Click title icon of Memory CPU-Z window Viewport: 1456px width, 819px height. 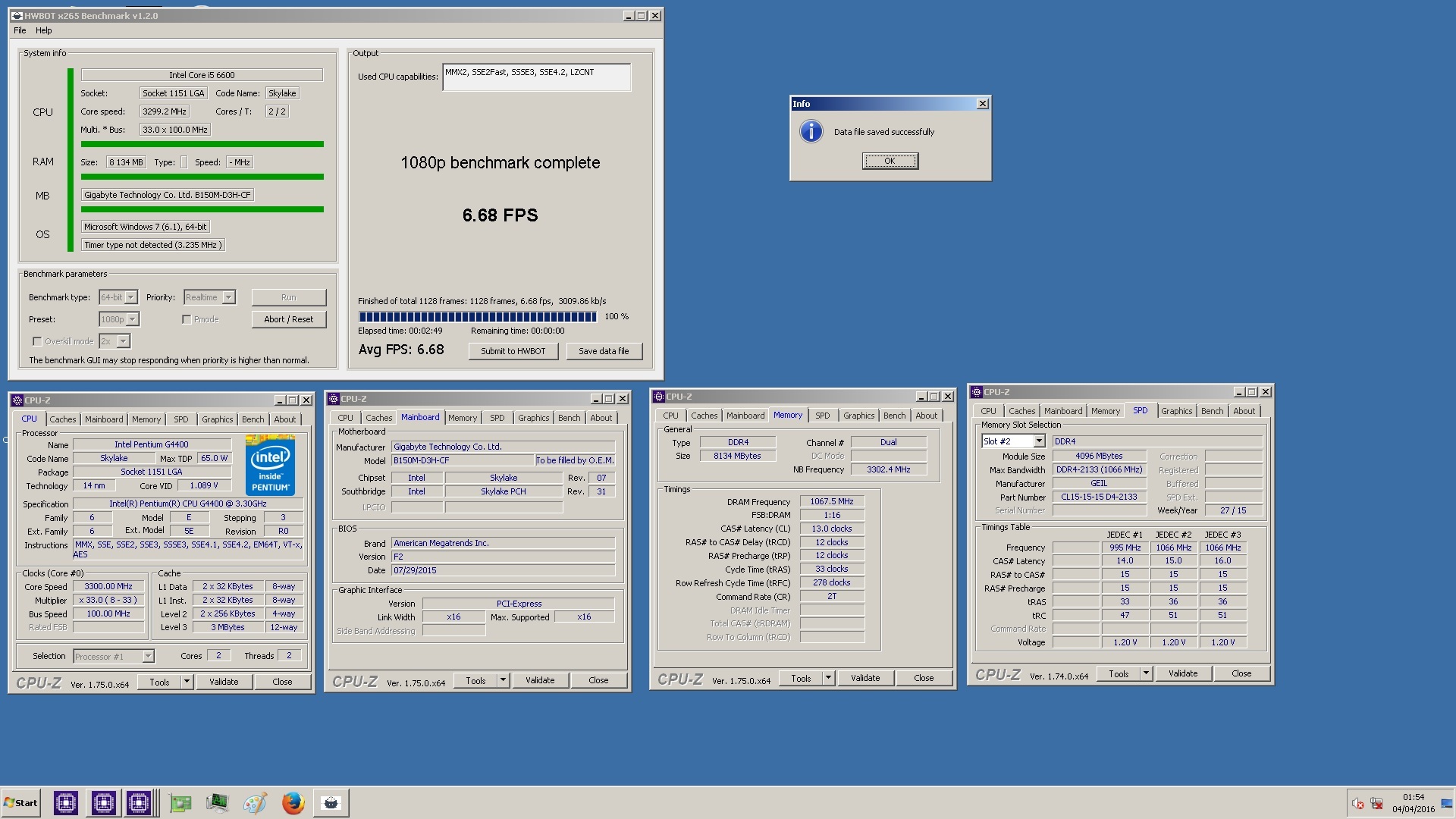(x=659, y=397)
